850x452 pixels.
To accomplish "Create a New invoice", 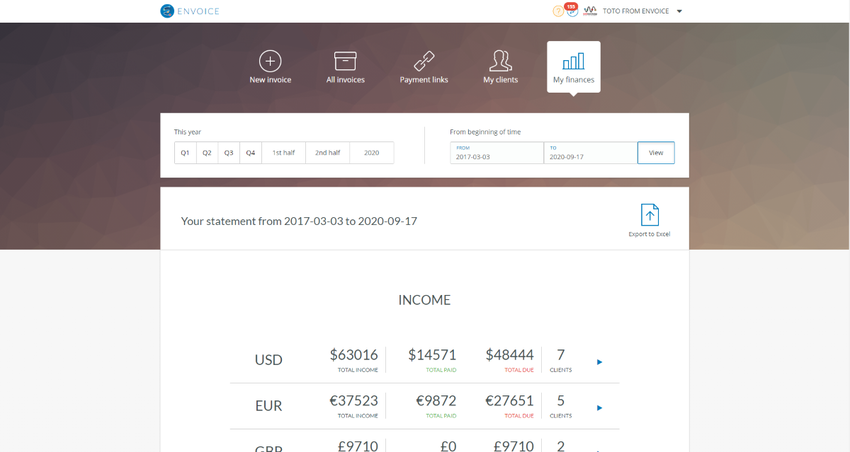I will tap(270, 67).
